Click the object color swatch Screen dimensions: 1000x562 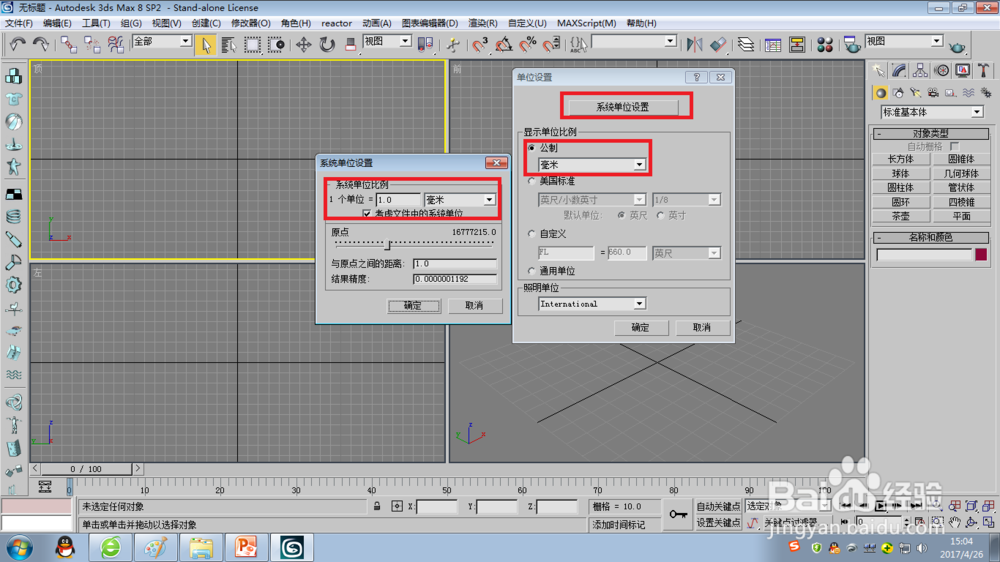point(981,255)
